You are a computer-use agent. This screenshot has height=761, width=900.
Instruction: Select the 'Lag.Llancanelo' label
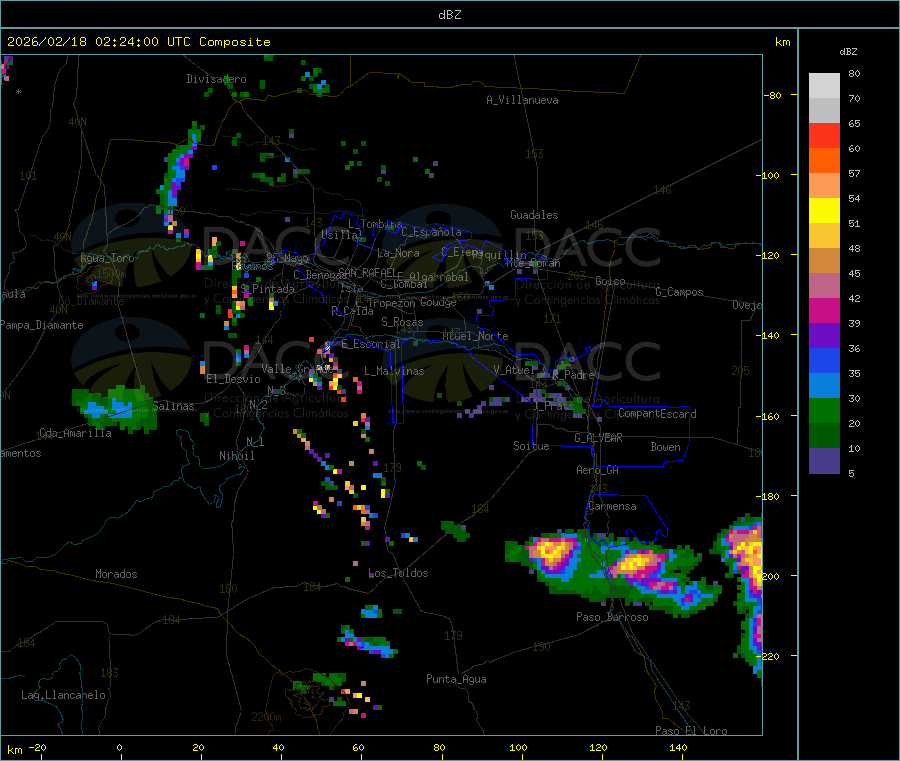click(64, 695)
